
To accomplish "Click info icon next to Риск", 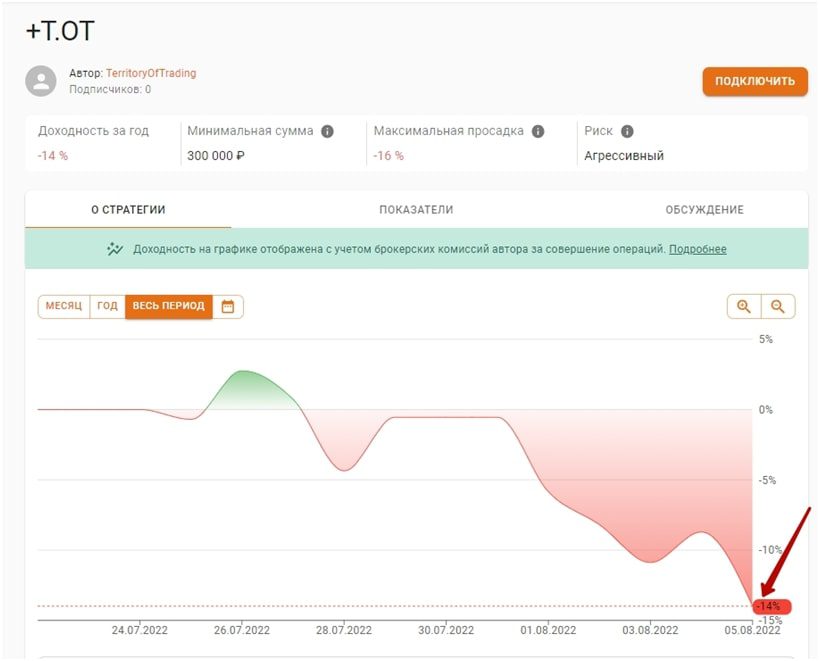I will click(x=627, y=131).
